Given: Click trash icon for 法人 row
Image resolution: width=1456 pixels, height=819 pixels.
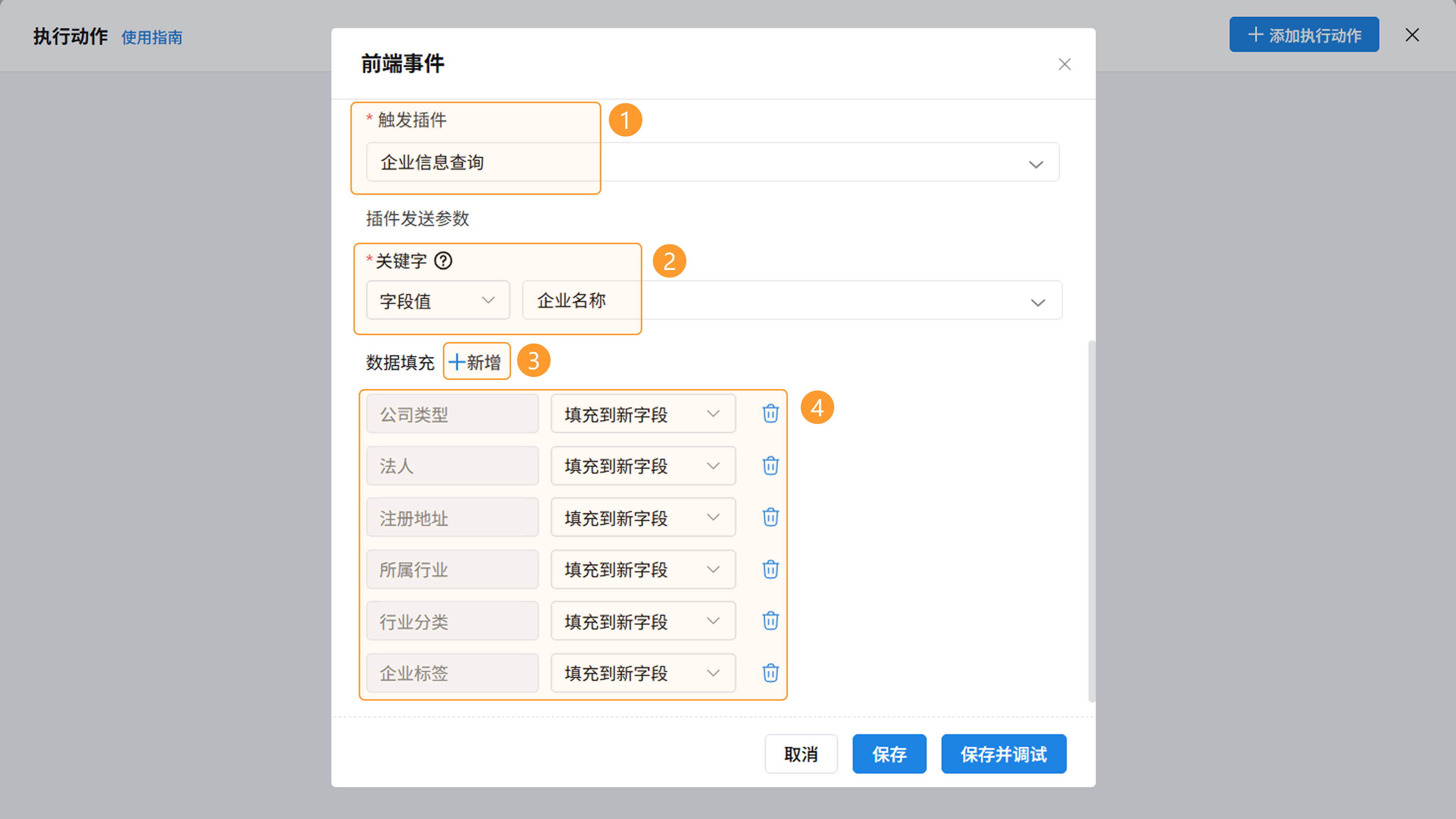Looking at the screenshot, I should click(x=770, y=466).
